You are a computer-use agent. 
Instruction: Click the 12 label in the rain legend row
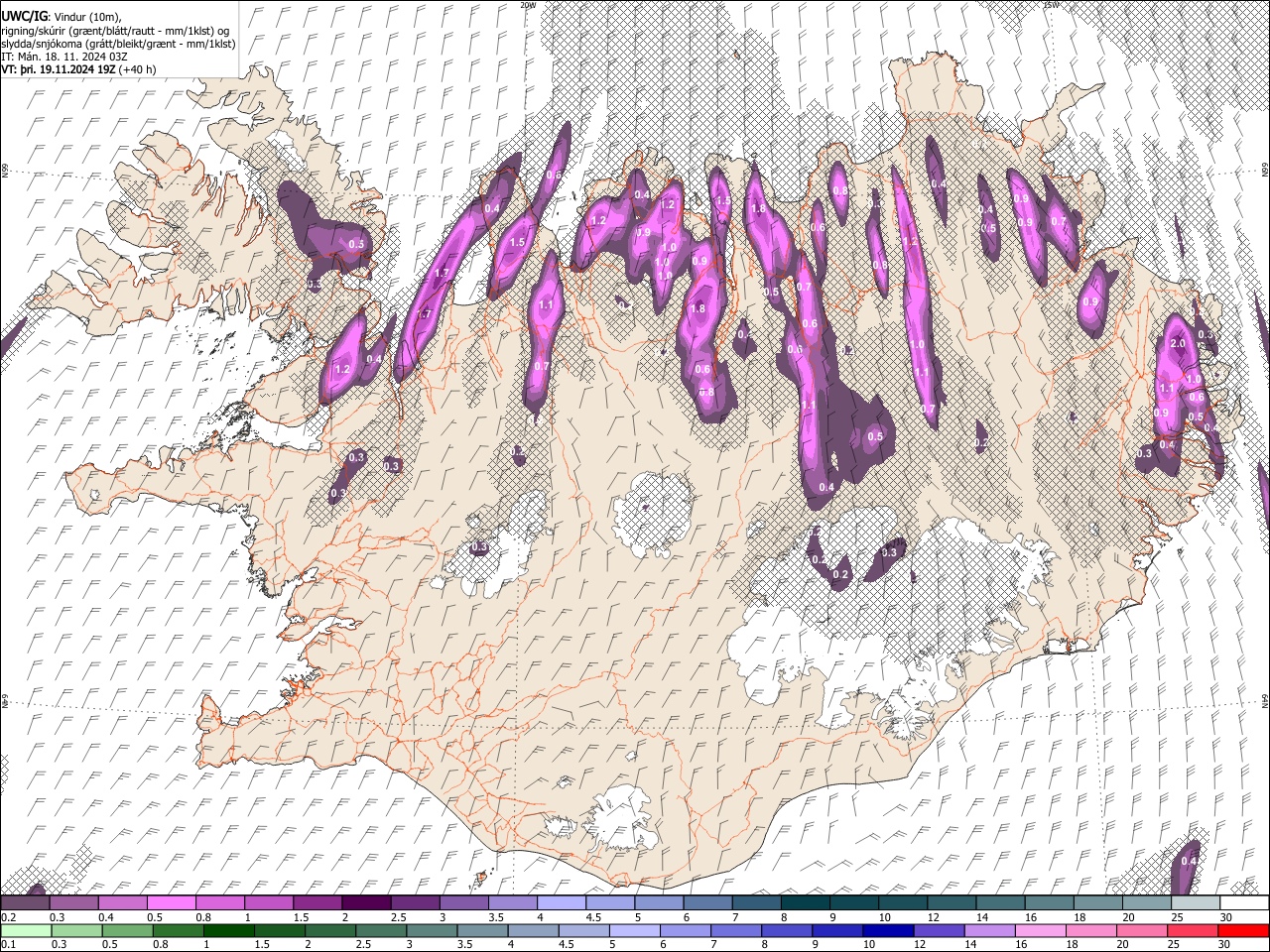[x=920, y=945]
